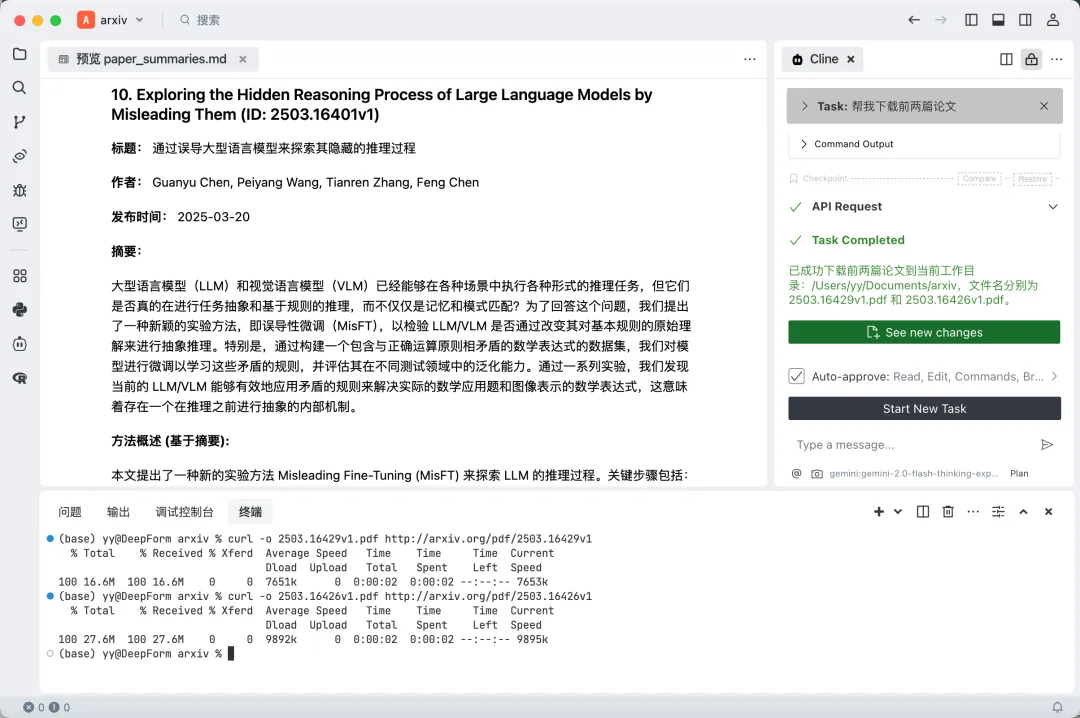Toggle the Auto-approve checkbox
Screen dimensions: 1080x718
796,378
